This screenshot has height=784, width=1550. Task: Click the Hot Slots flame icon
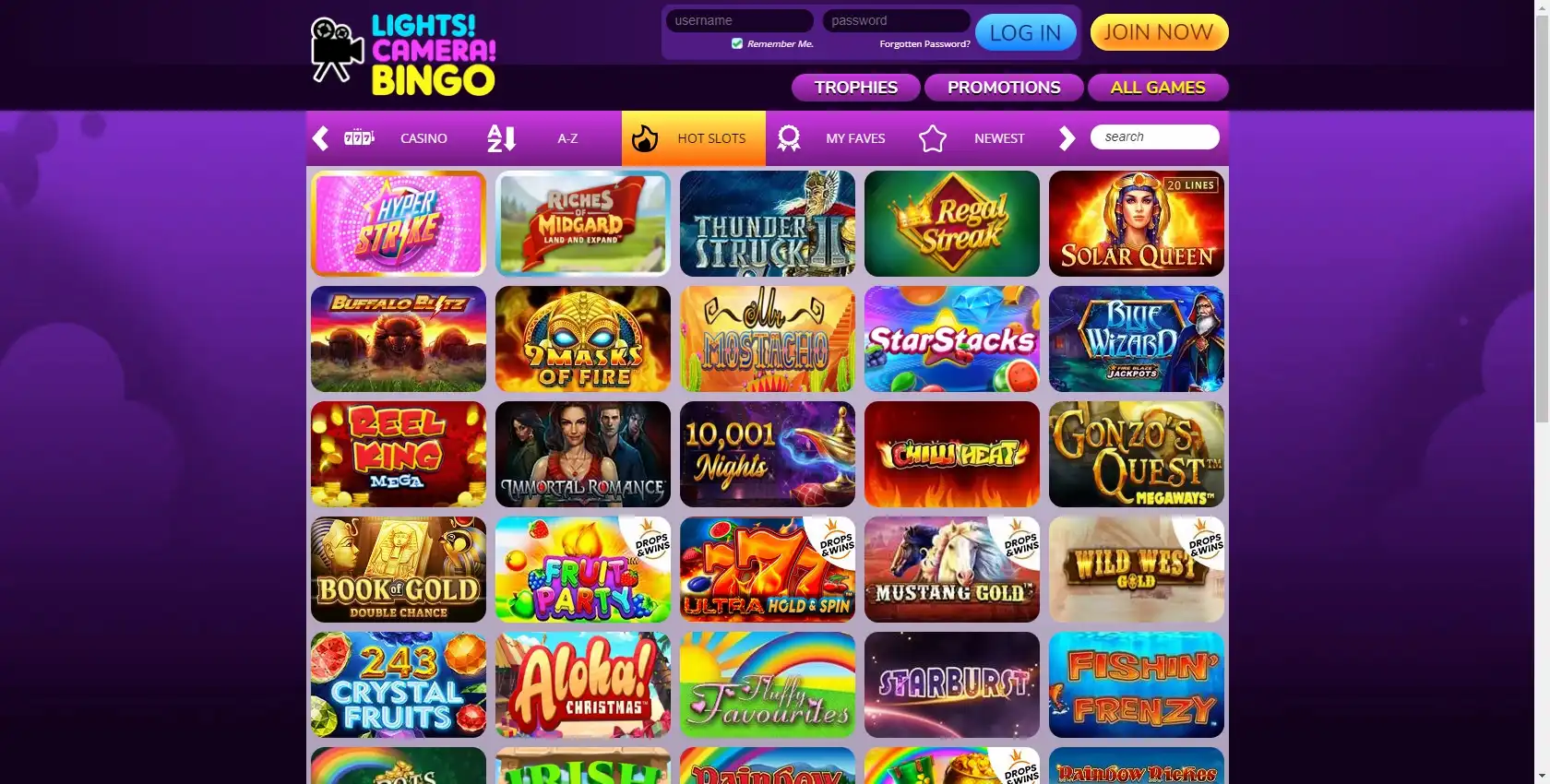[x=645, y=138]
